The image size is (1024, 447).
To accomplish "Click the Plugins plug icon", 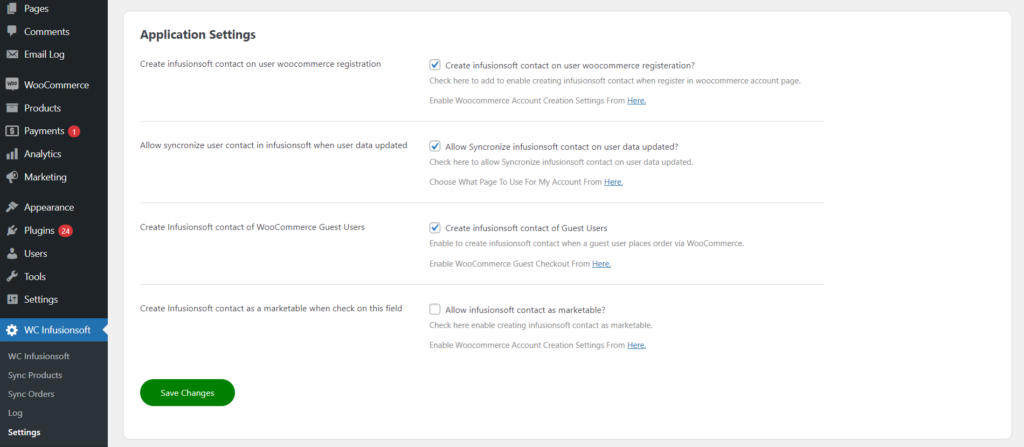I will 12,230.
